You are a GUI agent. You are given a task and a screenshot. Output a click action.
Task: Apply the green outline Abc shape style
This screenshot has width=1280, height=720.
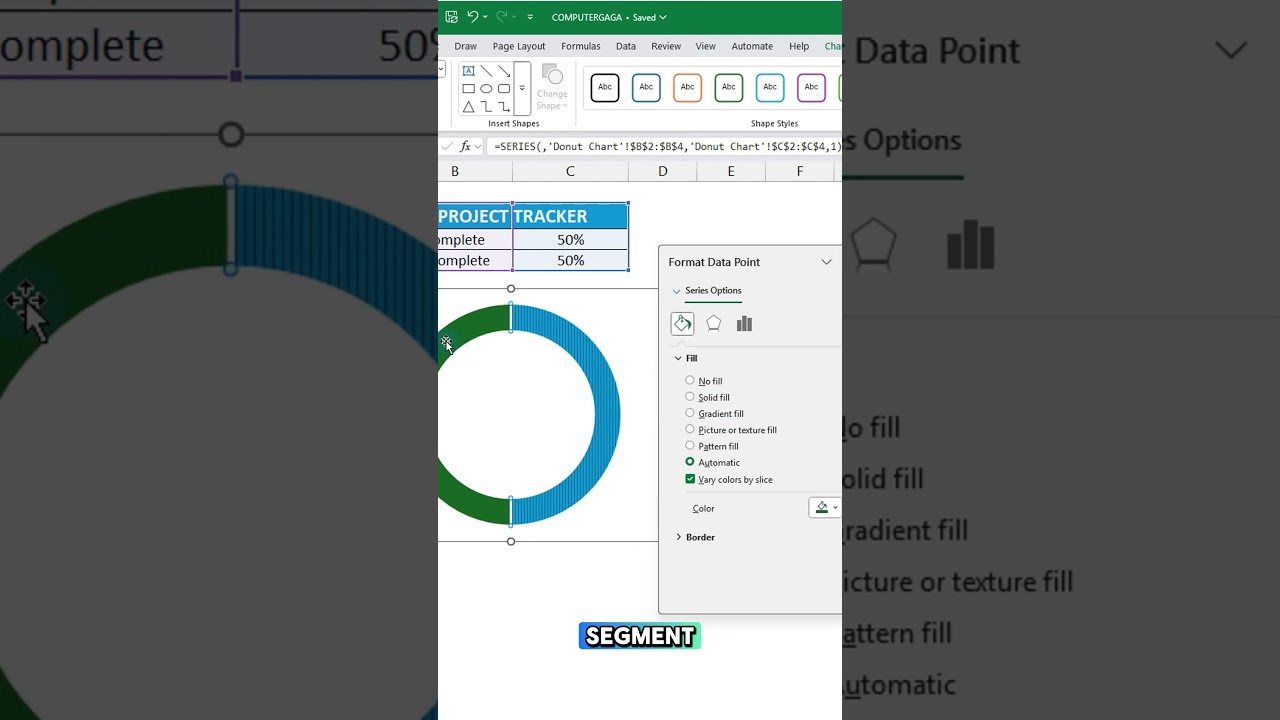[728, 87]
